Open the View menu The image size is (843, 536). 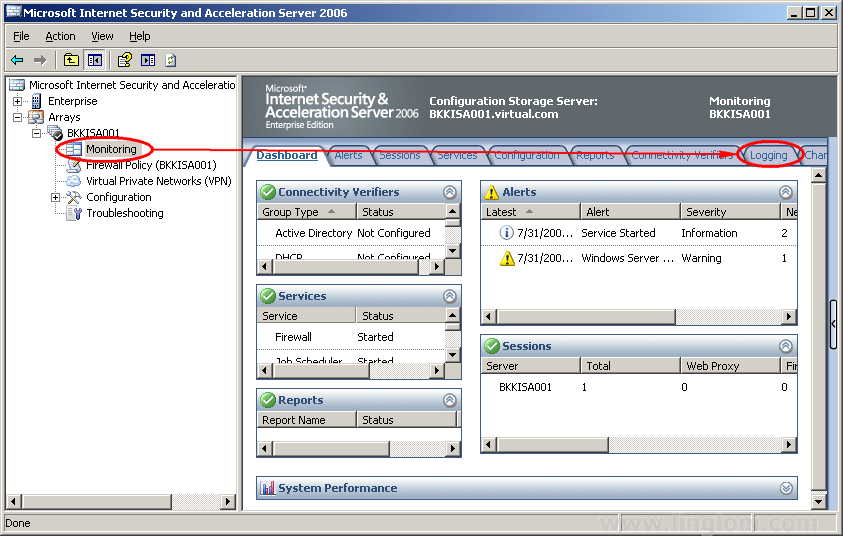tap(102, 36)
